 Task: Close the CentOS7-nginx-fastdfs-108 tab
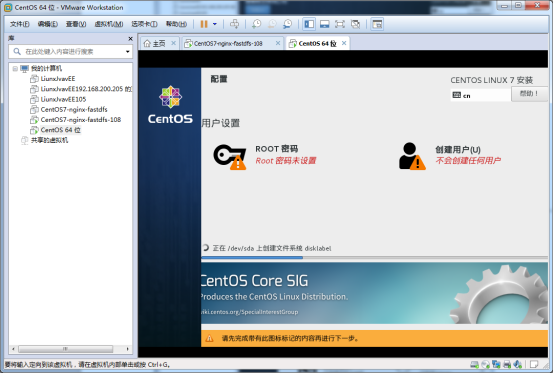pyautogui.click(x=278, y=43)
